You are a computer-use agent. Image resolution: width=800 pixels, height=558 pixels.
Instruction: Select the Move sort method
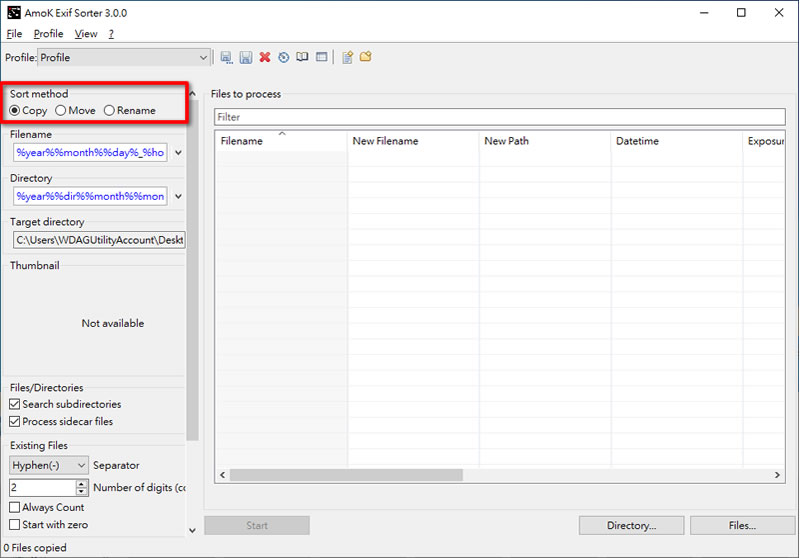(x=75, y=110)
